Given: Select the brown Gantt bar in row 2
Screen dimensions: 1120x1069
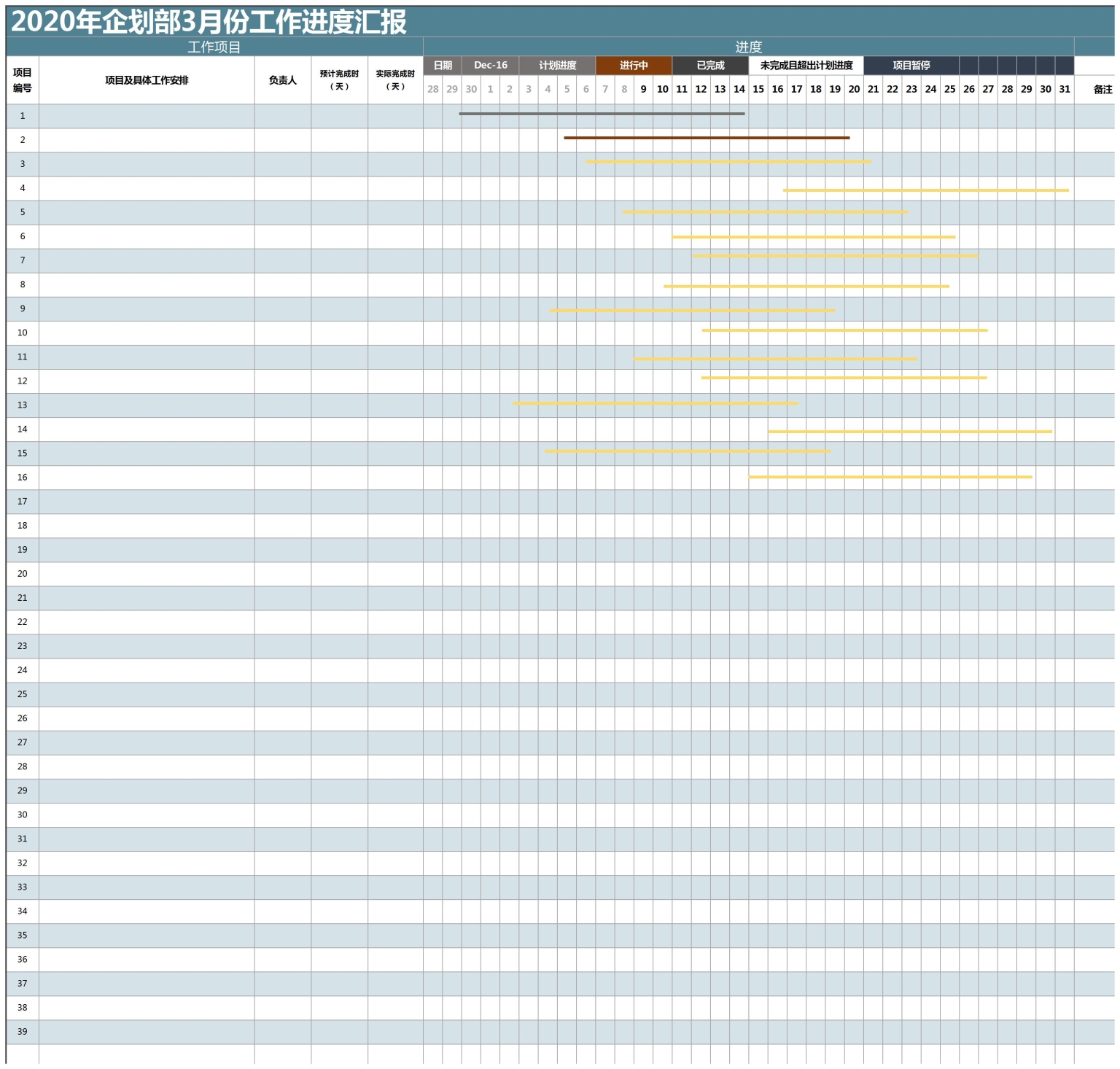Looking at the screenshot, I should coord(707,138).
